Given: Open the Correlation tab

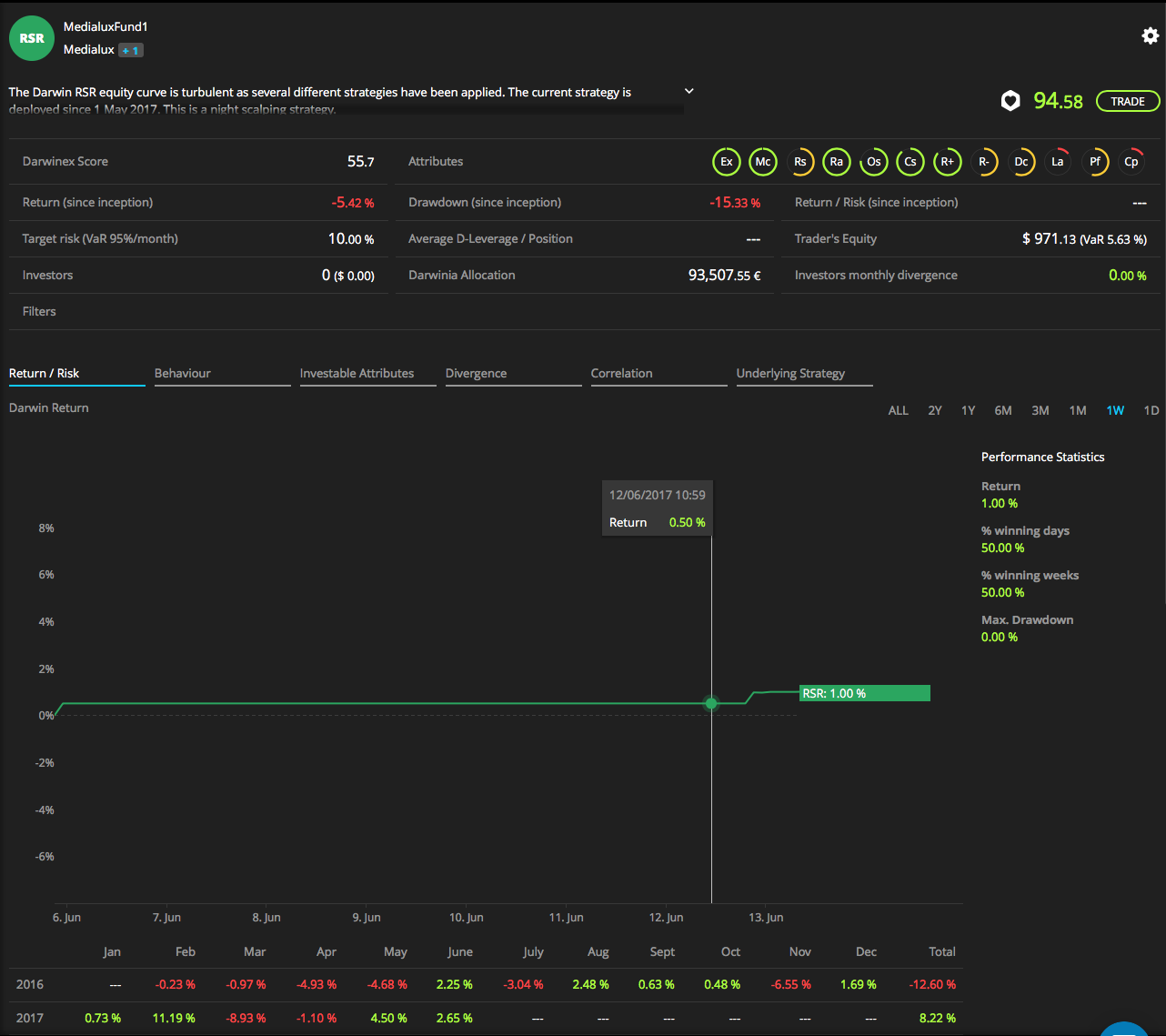Looking at the screenshot, I should click(x=659, y=374).
